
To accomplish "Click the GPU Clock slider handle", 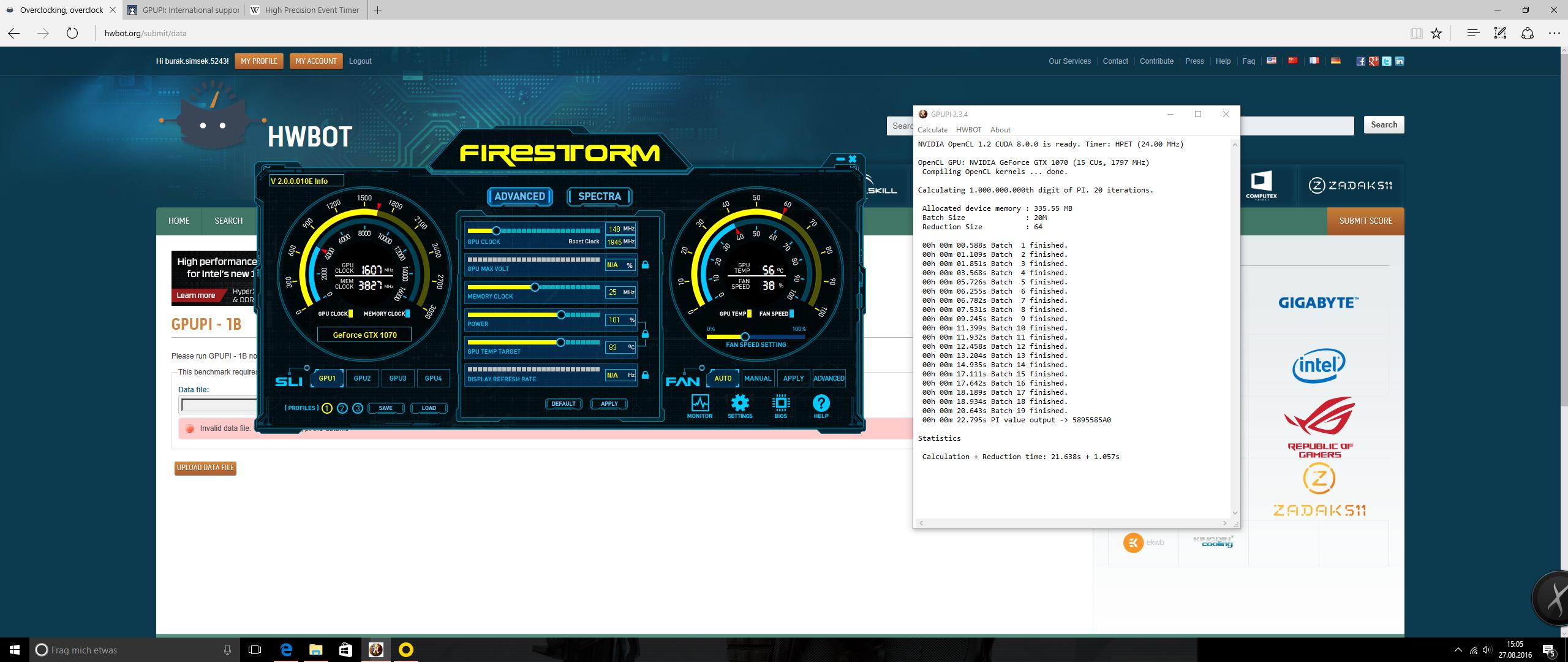I will coord(497,230).
